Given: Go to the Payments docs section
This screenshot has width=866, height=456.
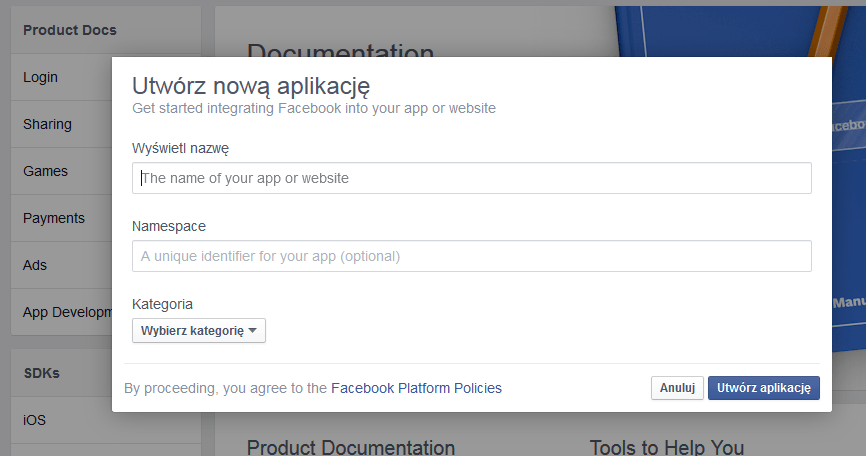Looking at the screenshot, I should click(61, 218).
